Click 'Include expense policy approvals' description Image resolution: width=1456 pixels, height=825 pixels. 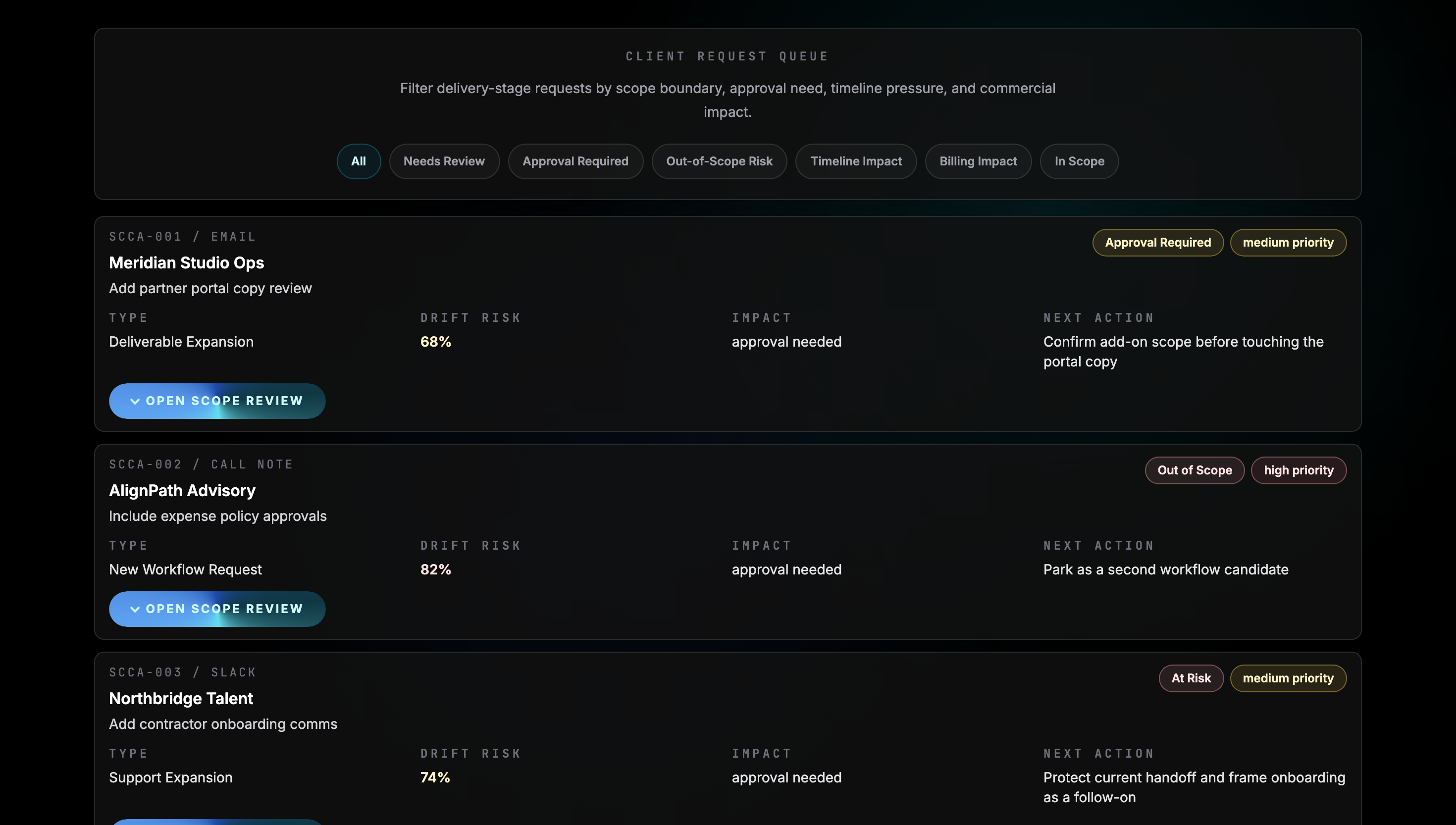[217, 516]
